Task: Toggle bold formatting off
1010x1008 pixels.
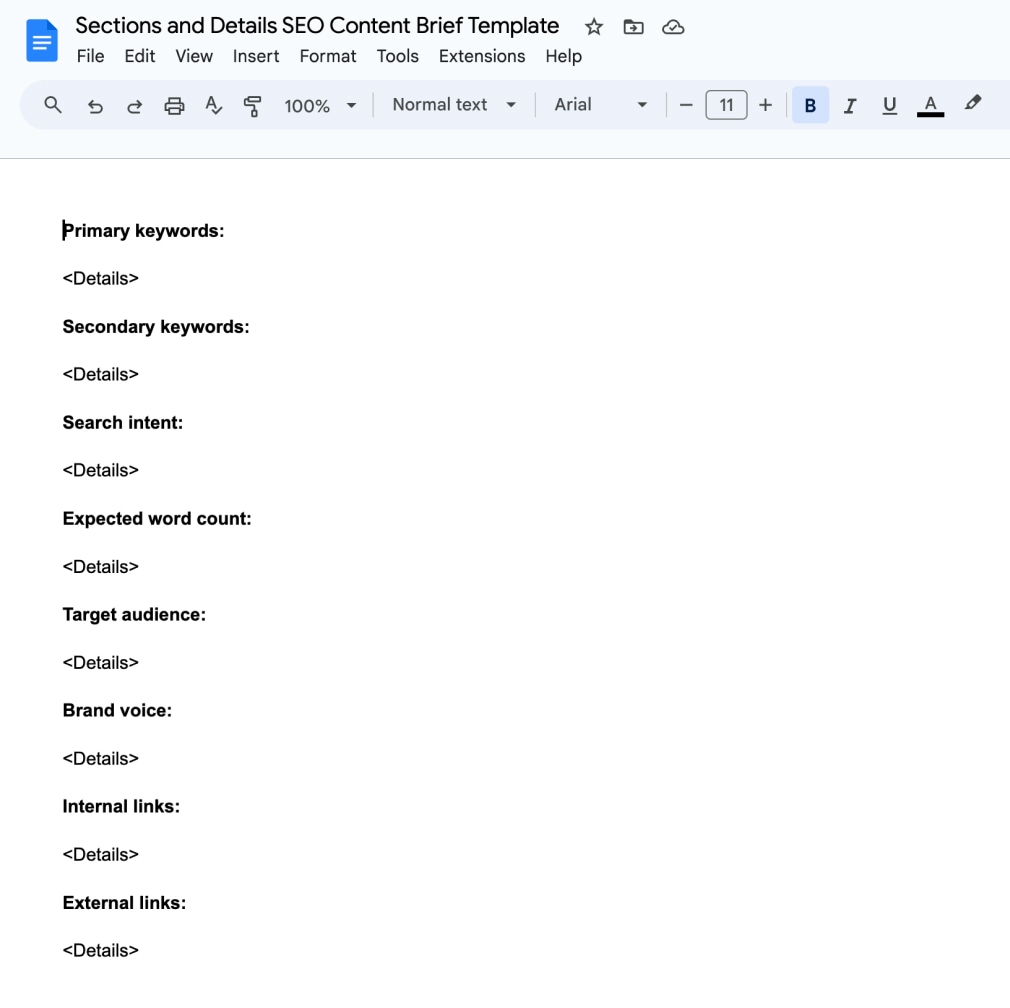Action: [810, 104]
